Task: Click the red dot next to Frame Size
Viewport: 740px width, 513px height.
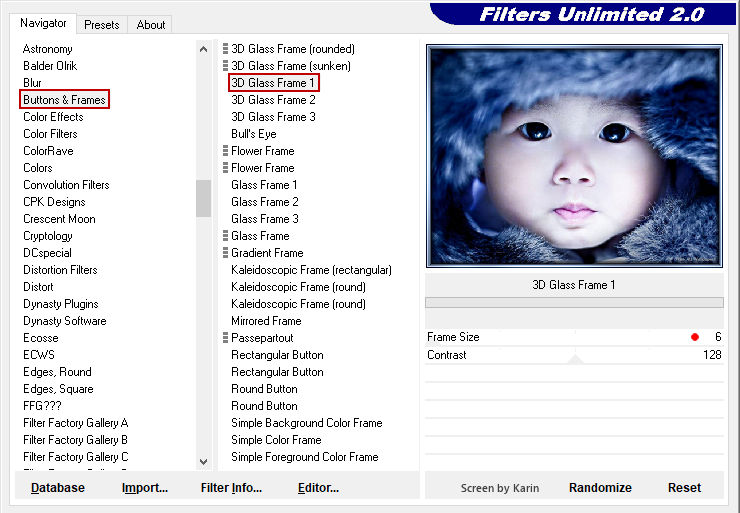Action: click(694, 337)
